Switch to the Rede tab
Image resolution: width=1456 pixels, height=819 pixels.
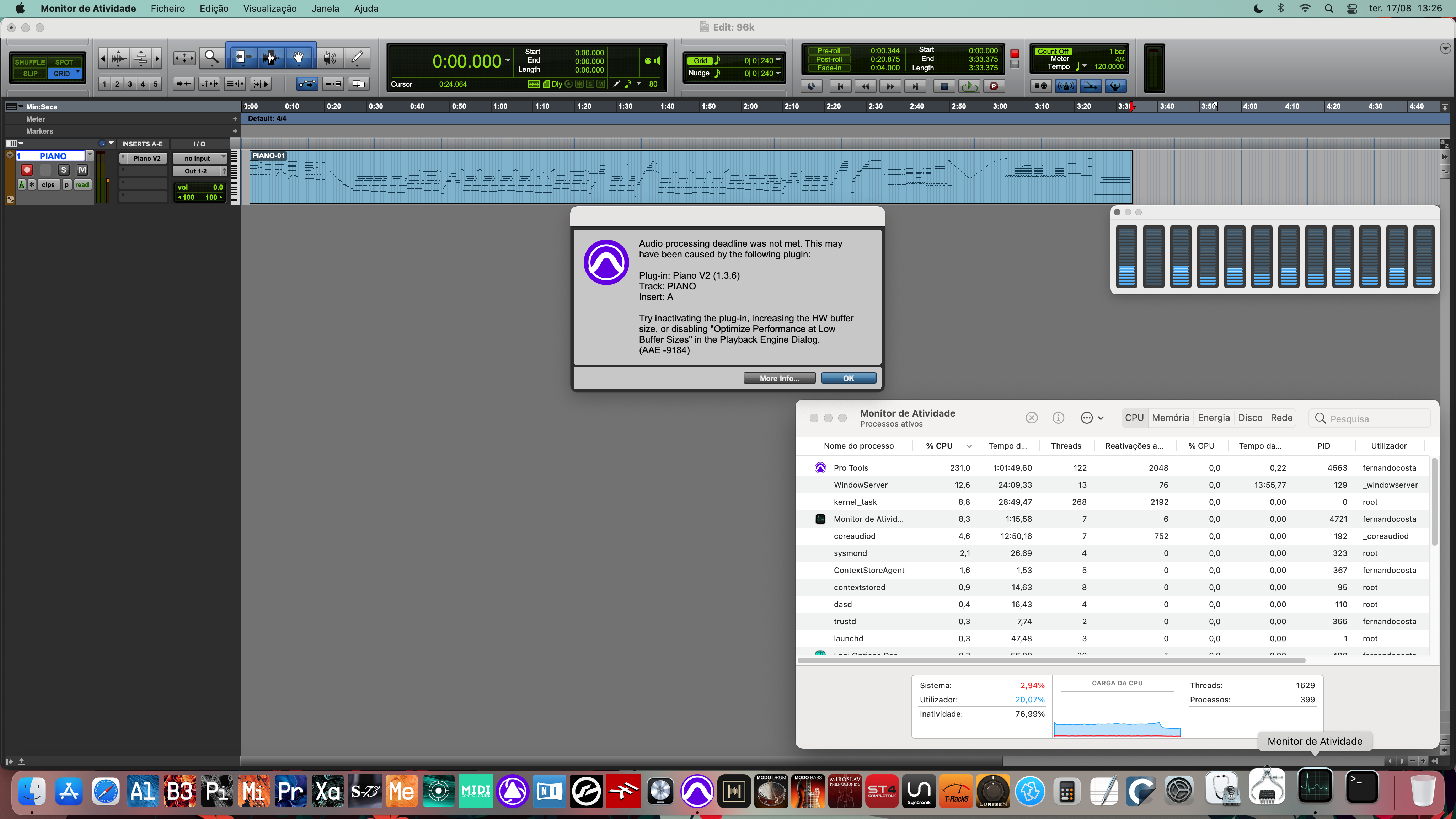(x=1281, y=418)
